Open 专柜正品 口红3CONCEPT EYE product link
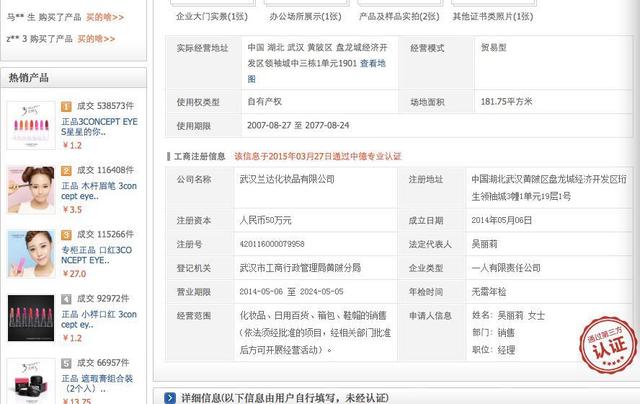Screen dimensions: 640x404 click(98, 254)
